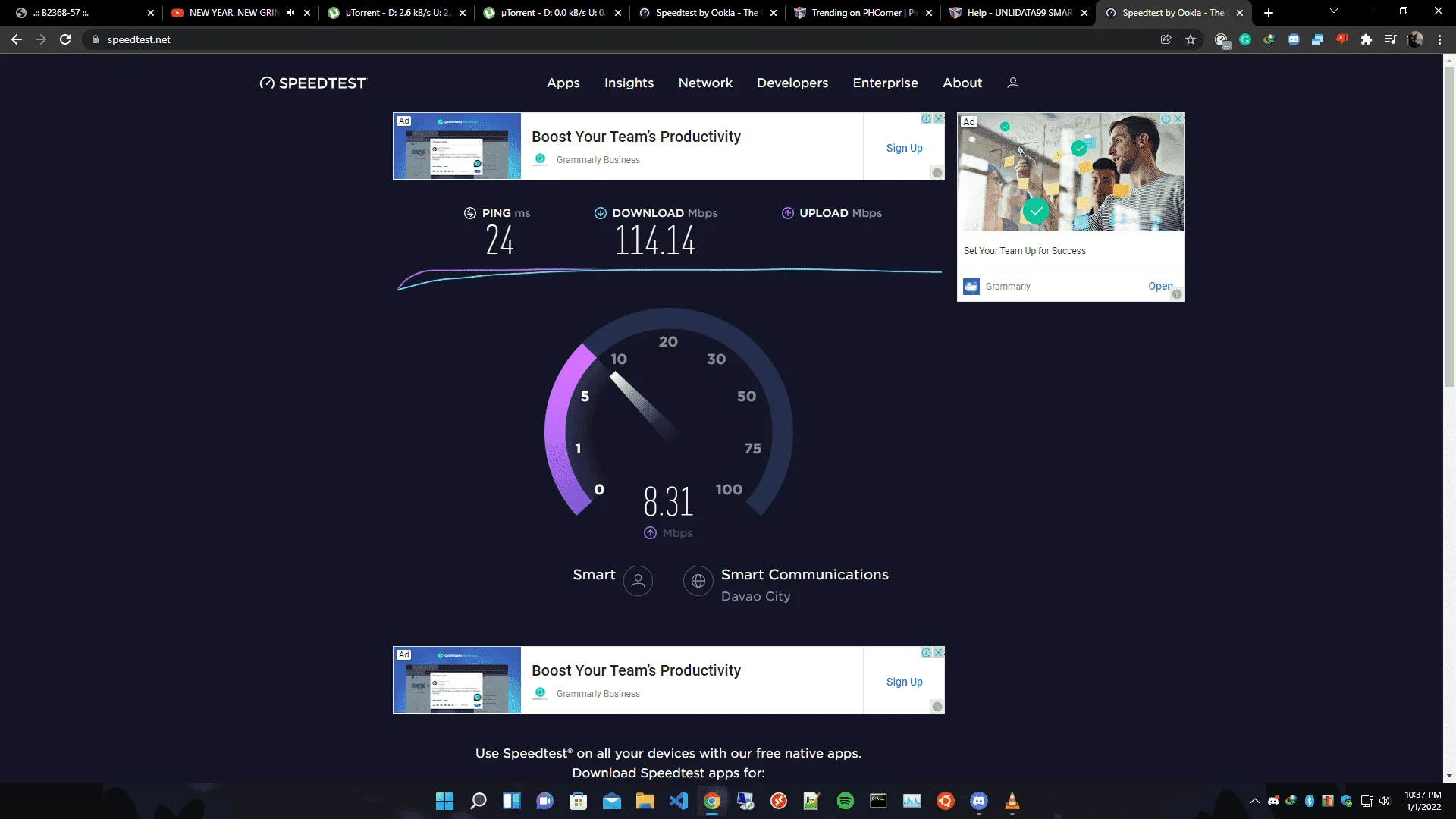Image resolution: width=1456 pixels, height=819 pixels.
Task: Click the Smart ISP name
Action: tap(594, 575)
